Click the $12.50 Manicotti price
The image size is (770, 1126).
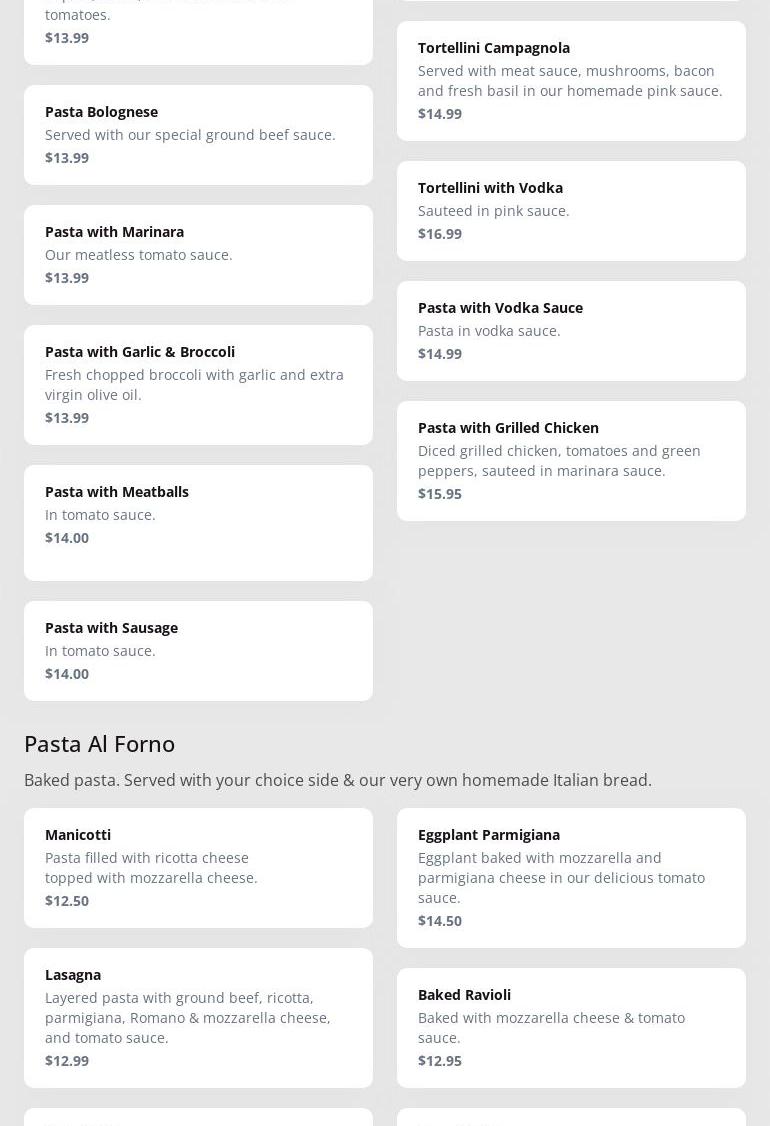click(x=67, y=901)
